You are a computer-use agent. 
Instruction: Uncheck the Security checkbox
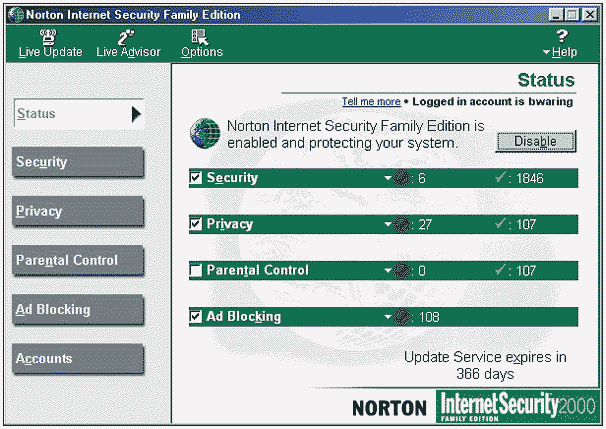click(196, 178)
